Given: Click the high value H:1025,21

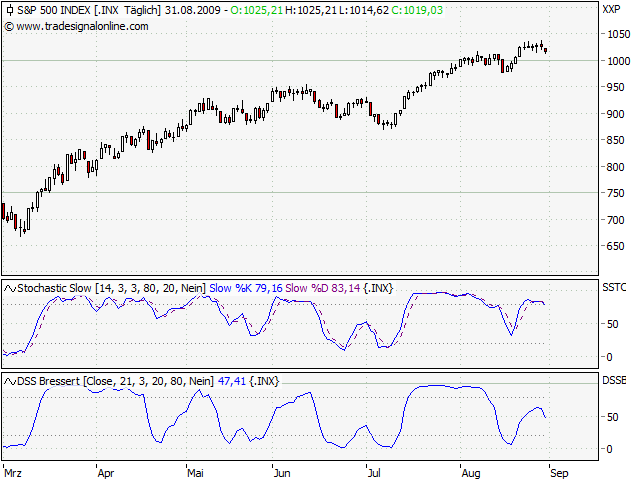Looking at the screenshot, I should pos(311,10).
